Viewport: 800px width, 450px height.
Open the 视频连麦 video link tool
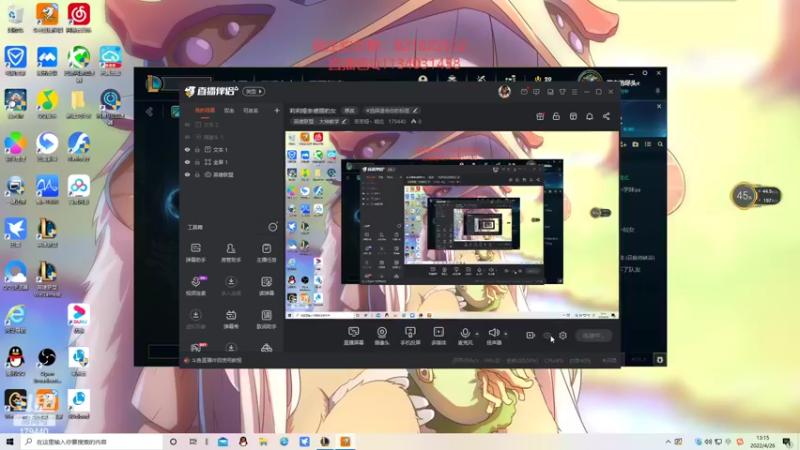(195, 286)
